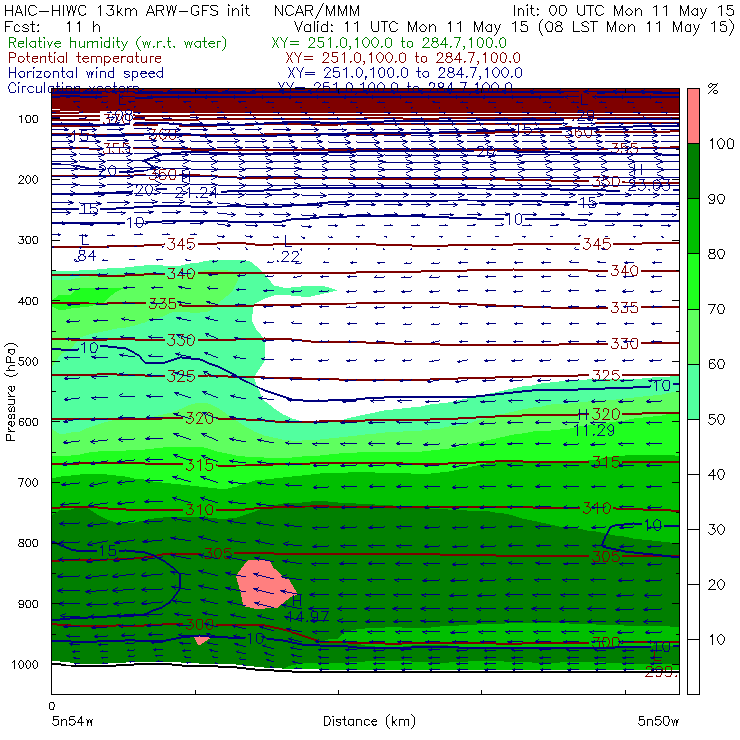Click the '800' pressure axis tick label

[28, 543]
